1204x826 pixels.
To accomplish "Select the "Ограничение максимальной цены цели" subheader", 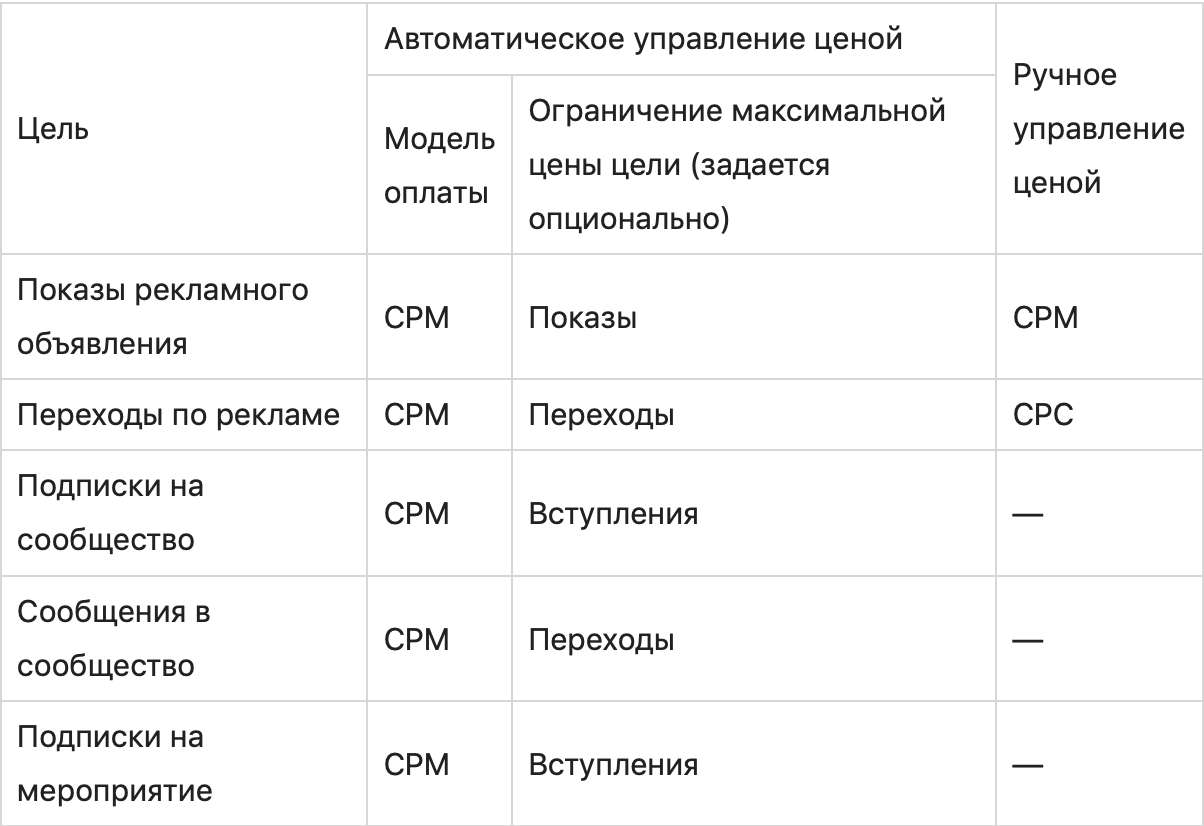I will [737, 165].
